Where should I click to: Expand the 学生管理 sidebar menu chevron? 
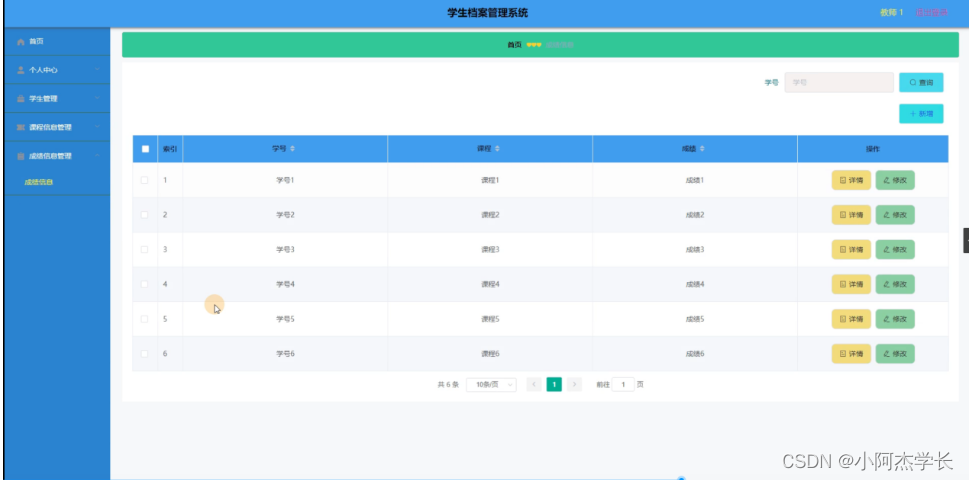[97, 98]
